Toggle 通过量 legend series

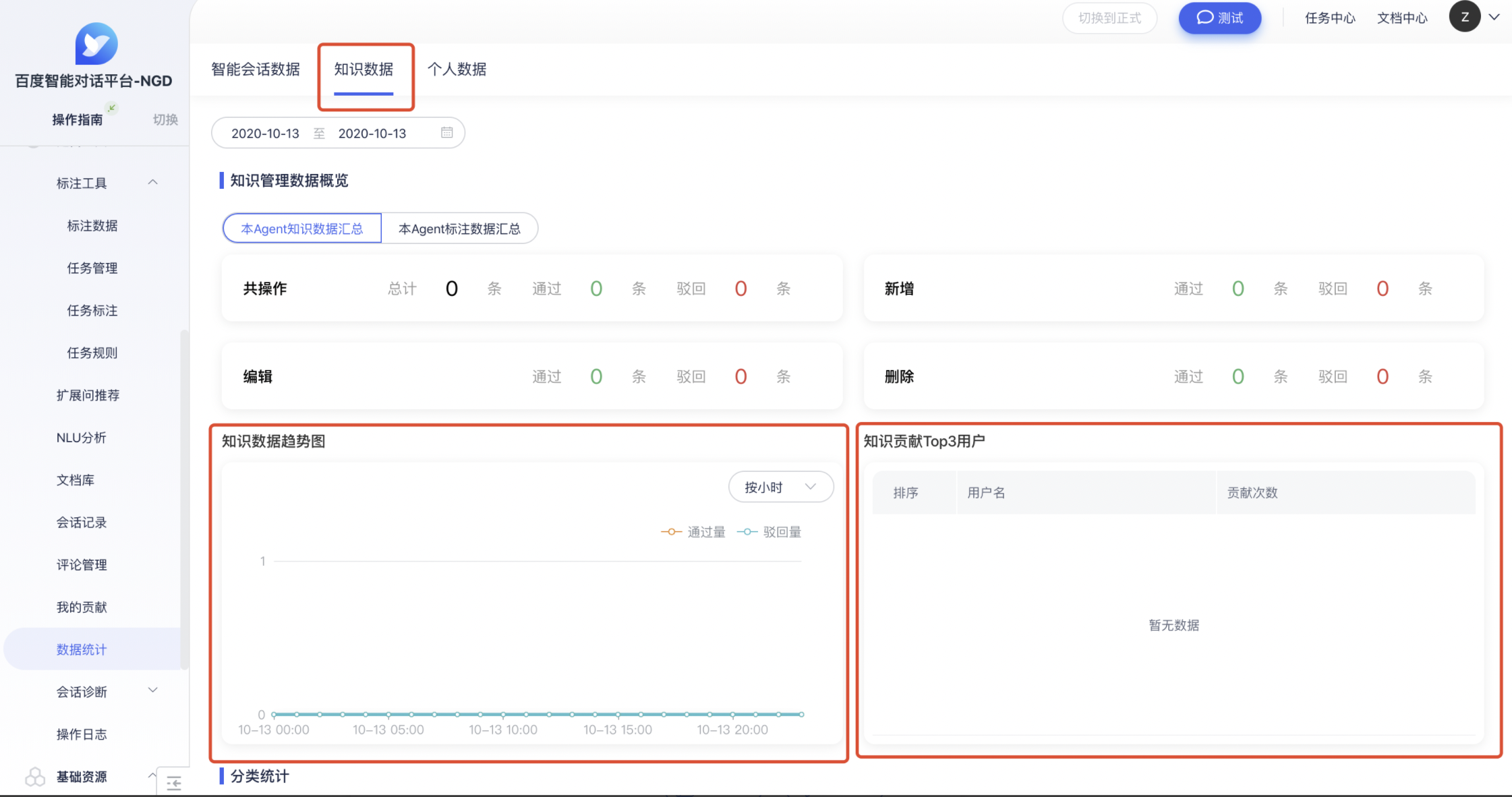(x=693, y=532)
